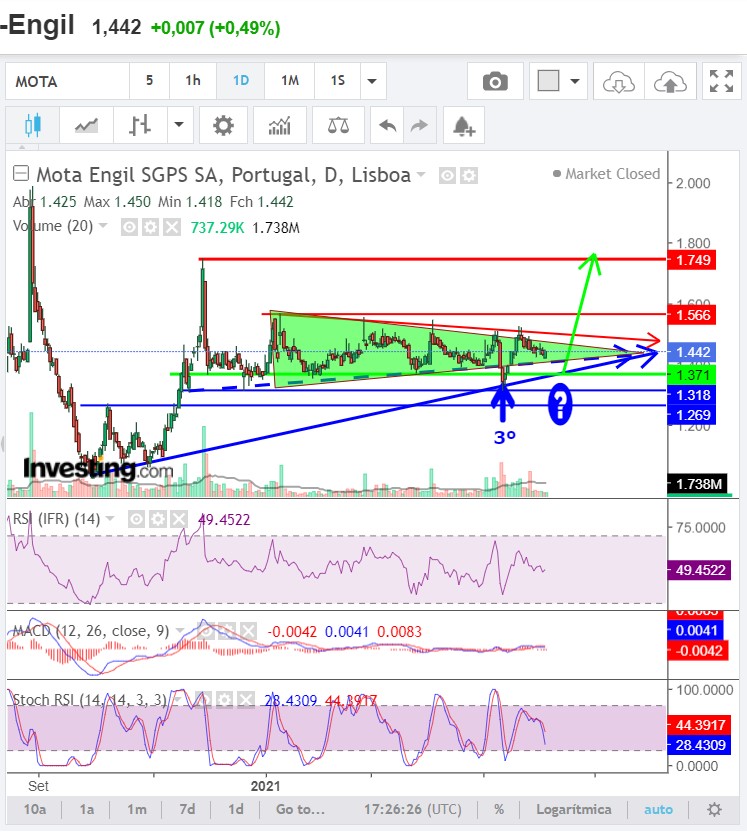Open the price scale settings gear at bottom-right

click(x=715, y=809)
